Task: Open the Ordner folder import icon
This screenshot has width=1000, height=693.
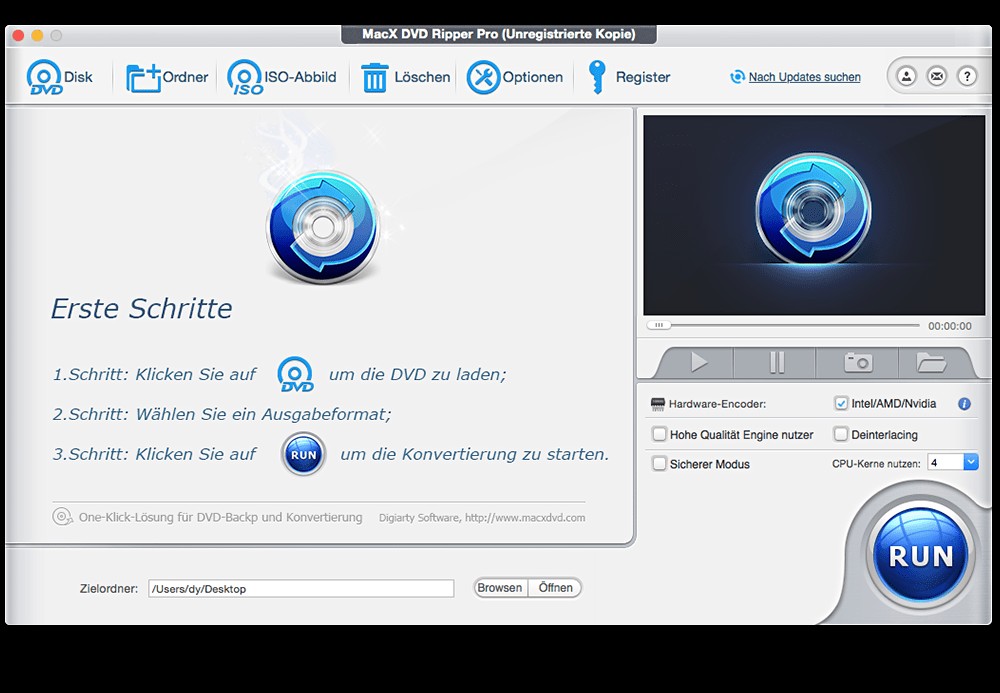Action: point(143,78)
